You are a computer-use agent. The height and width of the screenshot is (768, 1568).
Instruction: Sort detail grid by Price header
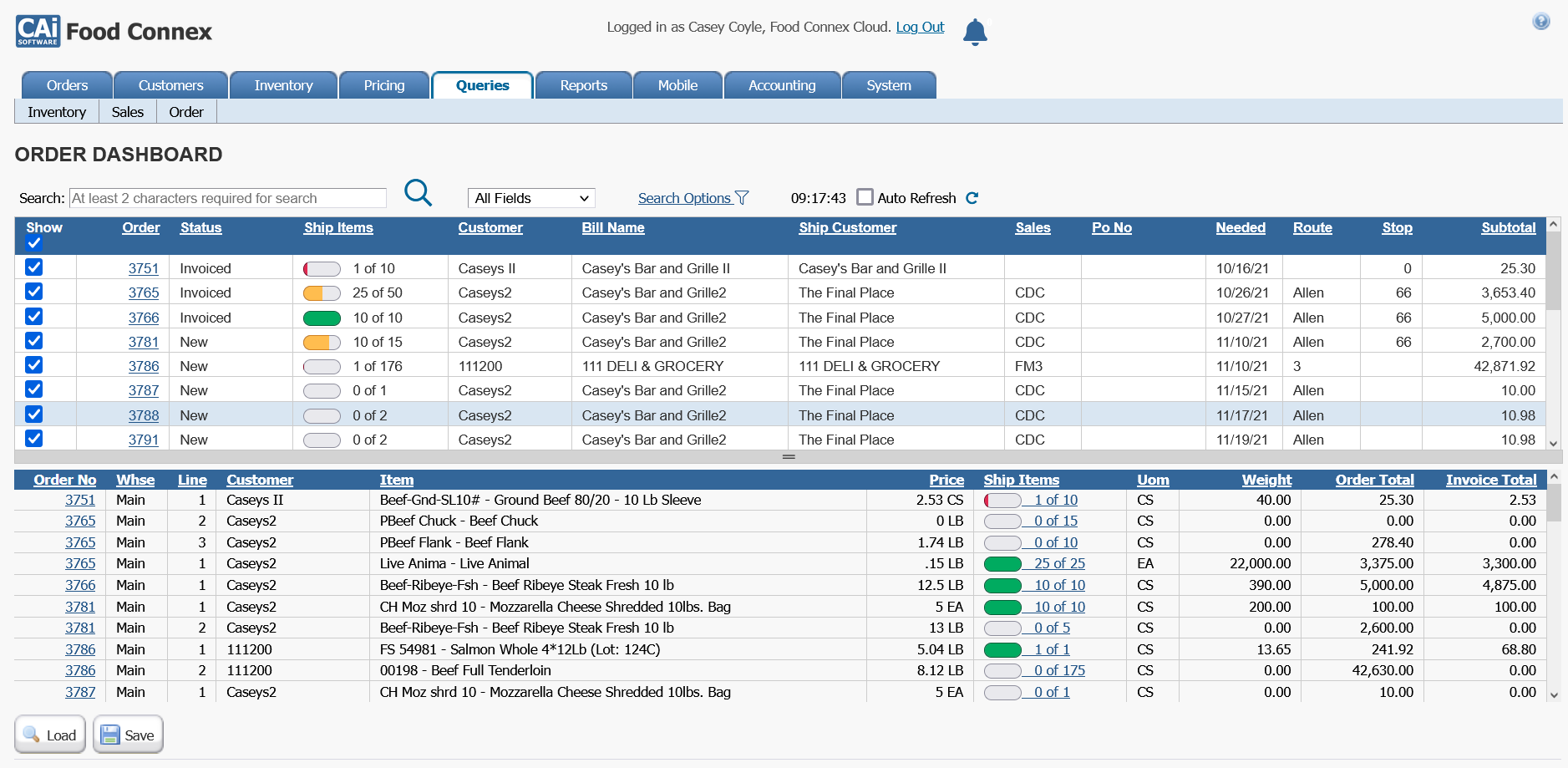[x=946, y=480]
